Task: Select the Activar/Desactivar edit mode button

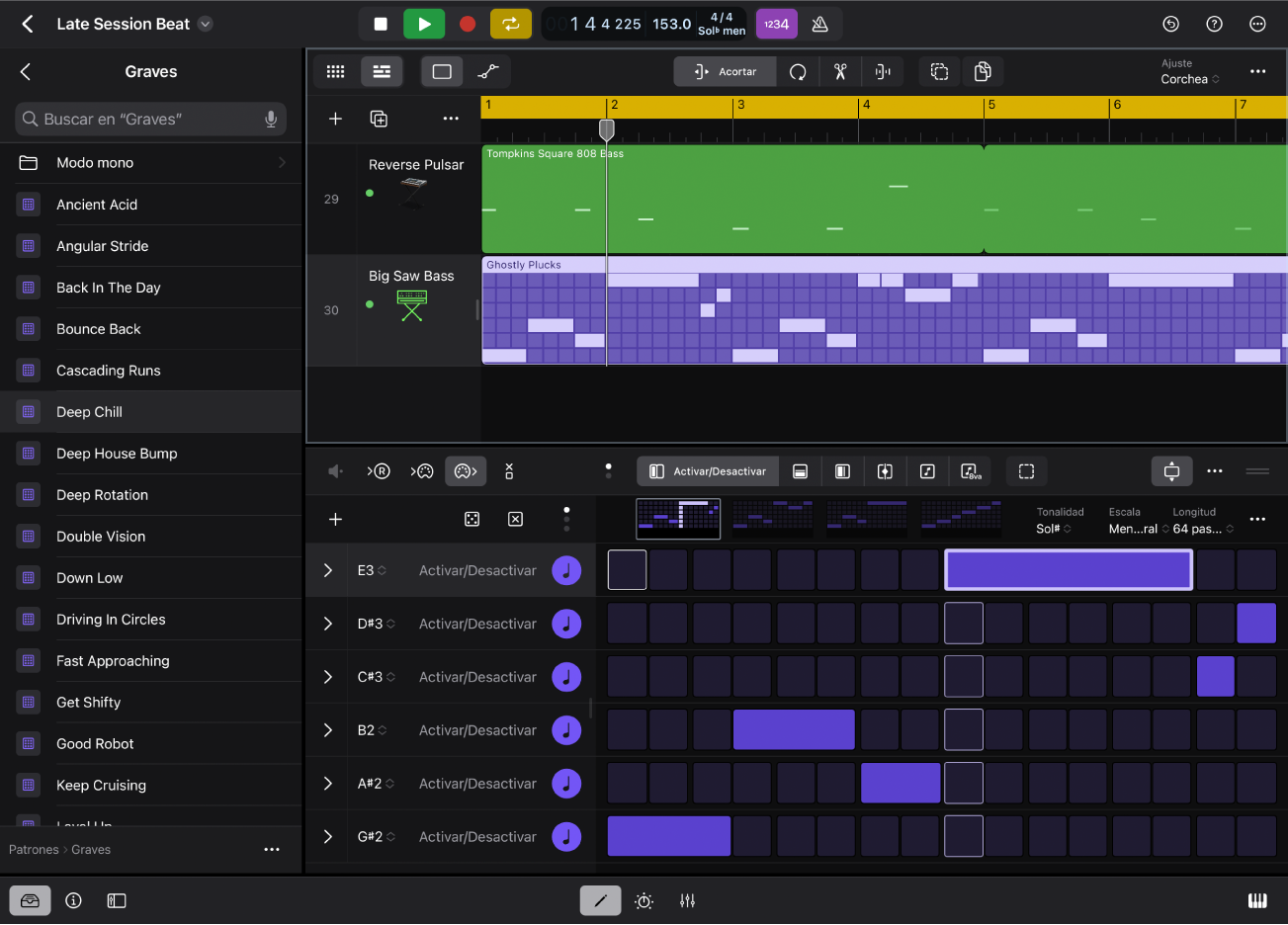Action: tap(708, 471)
